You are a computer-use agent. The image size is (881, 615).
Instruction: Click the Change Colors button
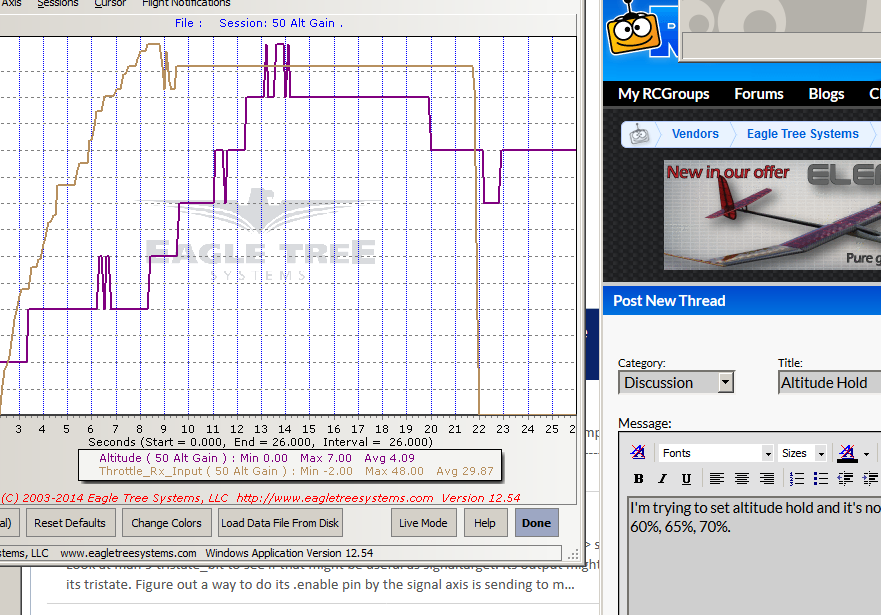(x=166, y=523)
